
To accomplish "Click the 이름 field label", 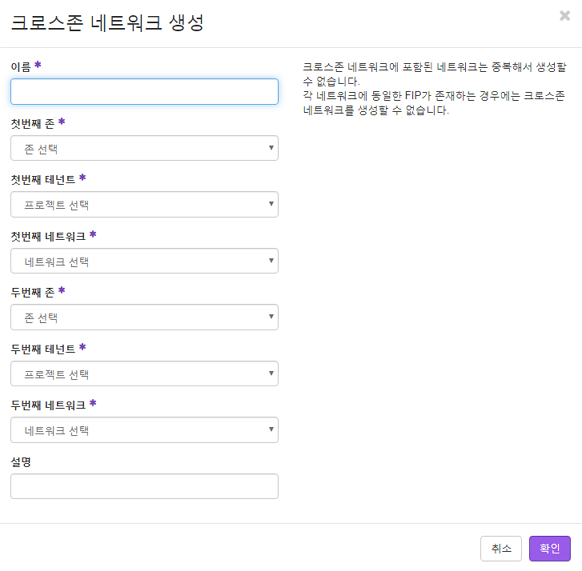I will [21, 67].
